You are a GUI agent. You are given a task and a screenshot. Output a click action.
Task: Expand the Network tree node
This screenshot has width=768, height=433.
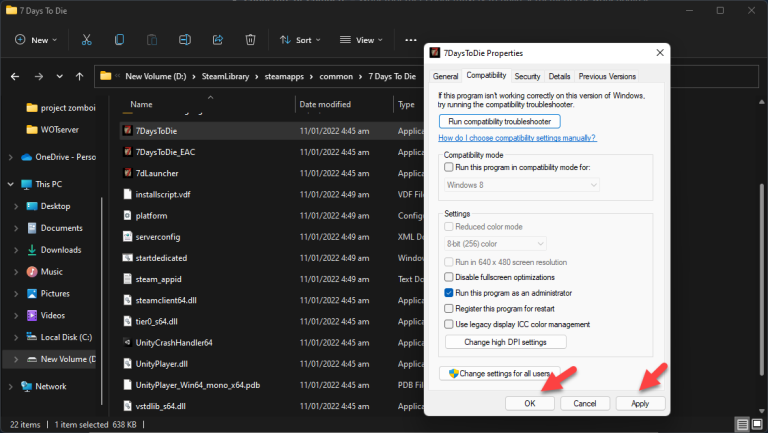click(10, 386)
